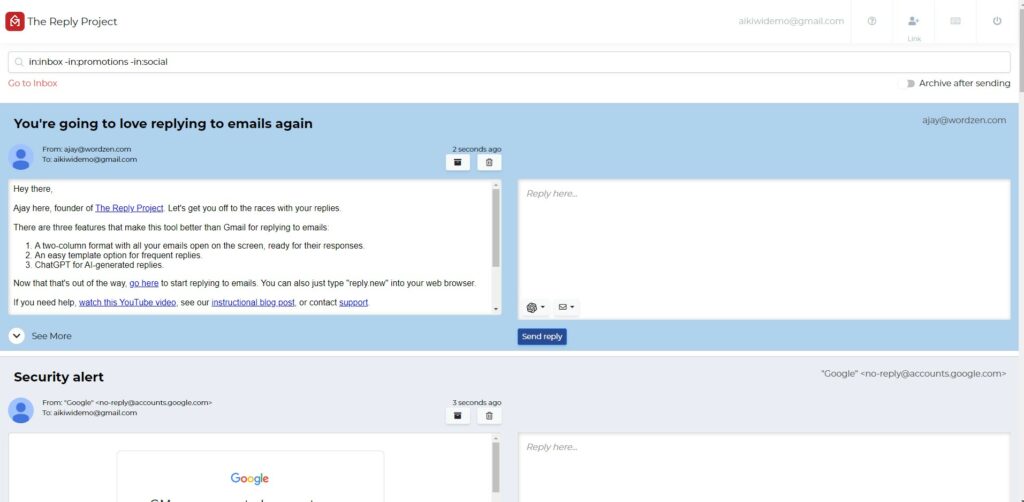This screenshot has height=502, width=1024.
Task: Click Google logo in Security alert email
Action: coord(249,478)
